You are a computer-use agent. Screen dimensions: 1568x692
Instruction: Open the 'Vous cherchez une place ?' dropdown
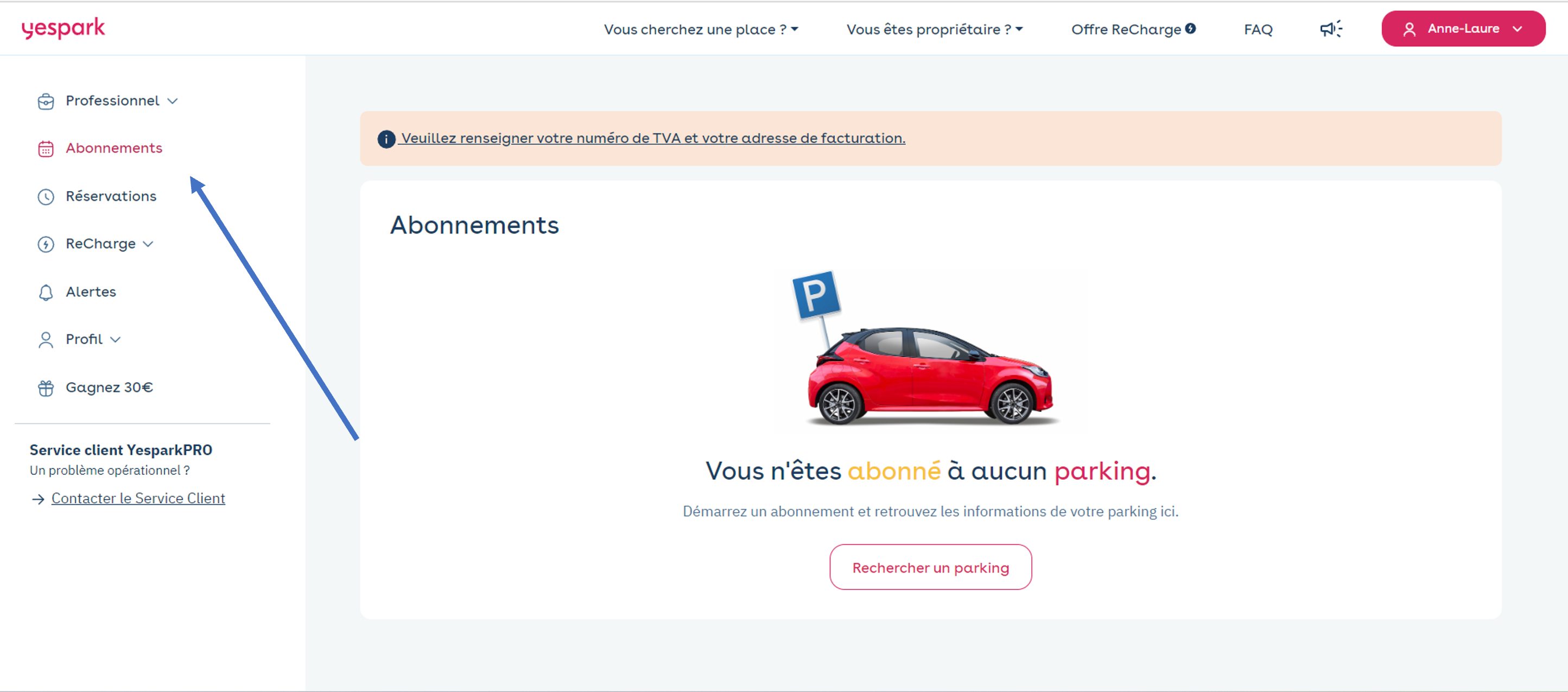(701, 29)
